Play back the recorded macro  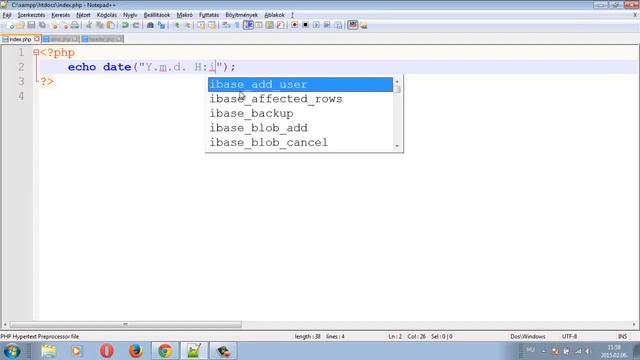point(316,25)
